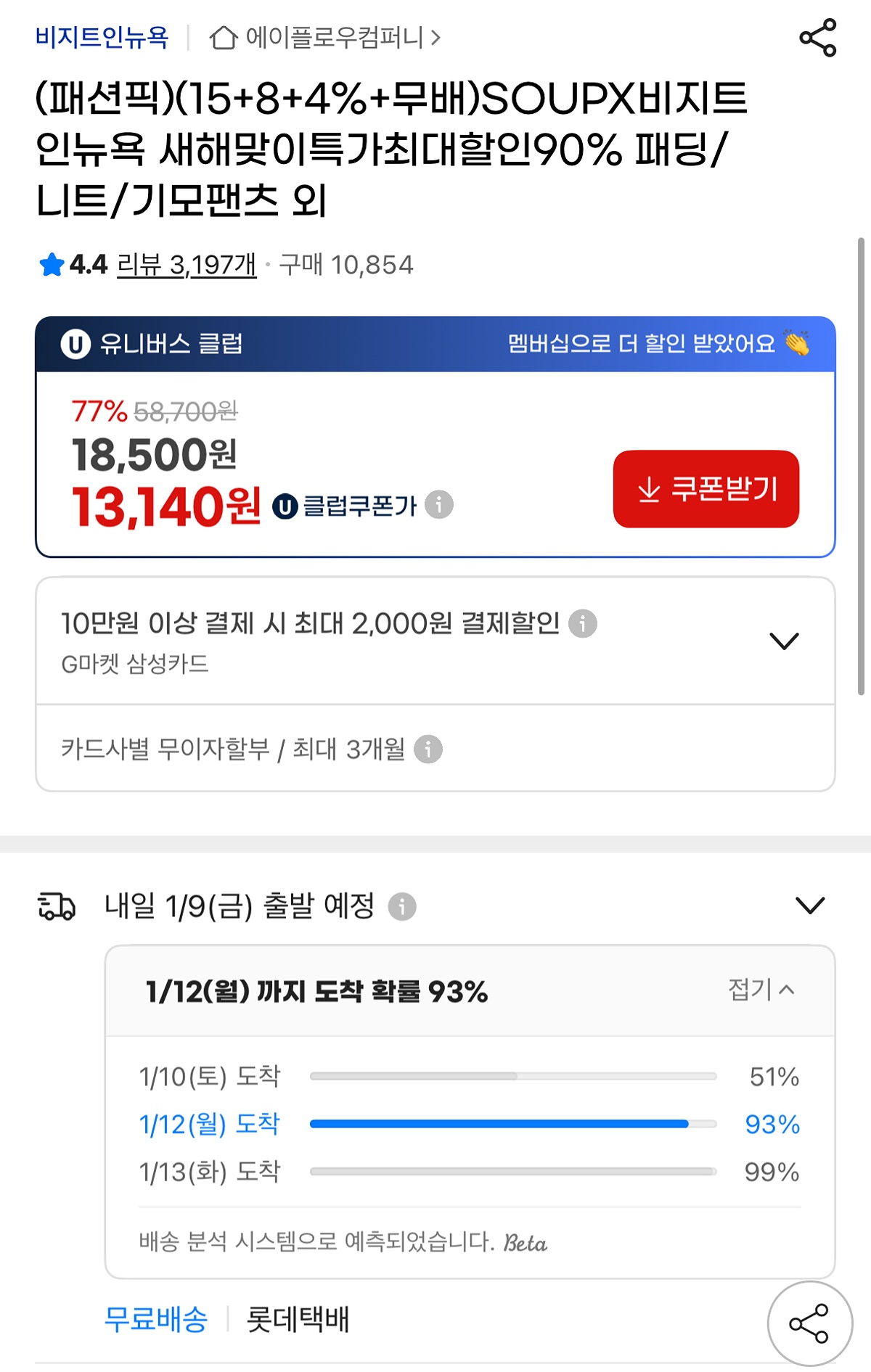
Task: Open the 비지트인뉴욕 brand link
Action: pyautogui.click(x=102, y=37)
